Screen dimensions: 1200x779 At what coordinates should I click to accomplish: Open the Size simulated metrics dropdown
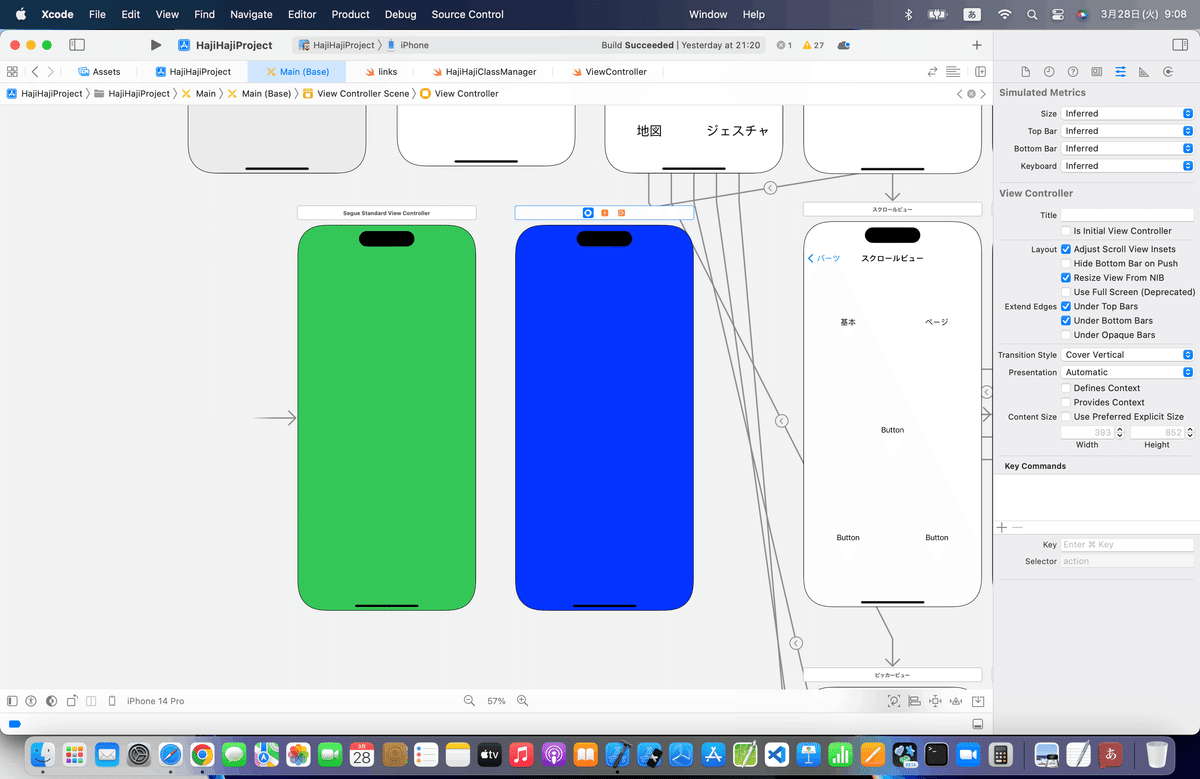(1127, 114)
